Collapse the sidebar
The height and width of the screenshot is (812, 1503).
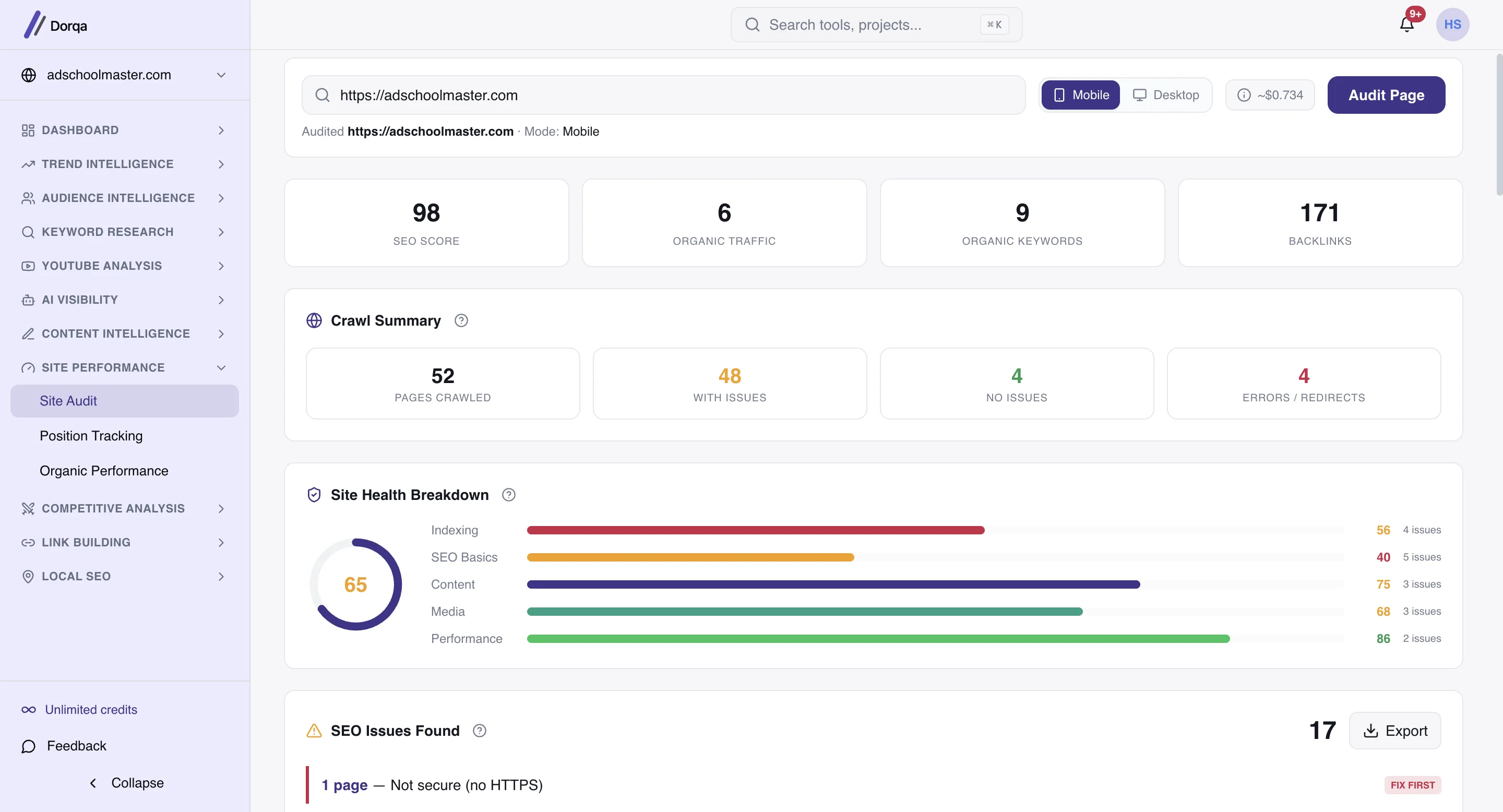coord(125,783)
